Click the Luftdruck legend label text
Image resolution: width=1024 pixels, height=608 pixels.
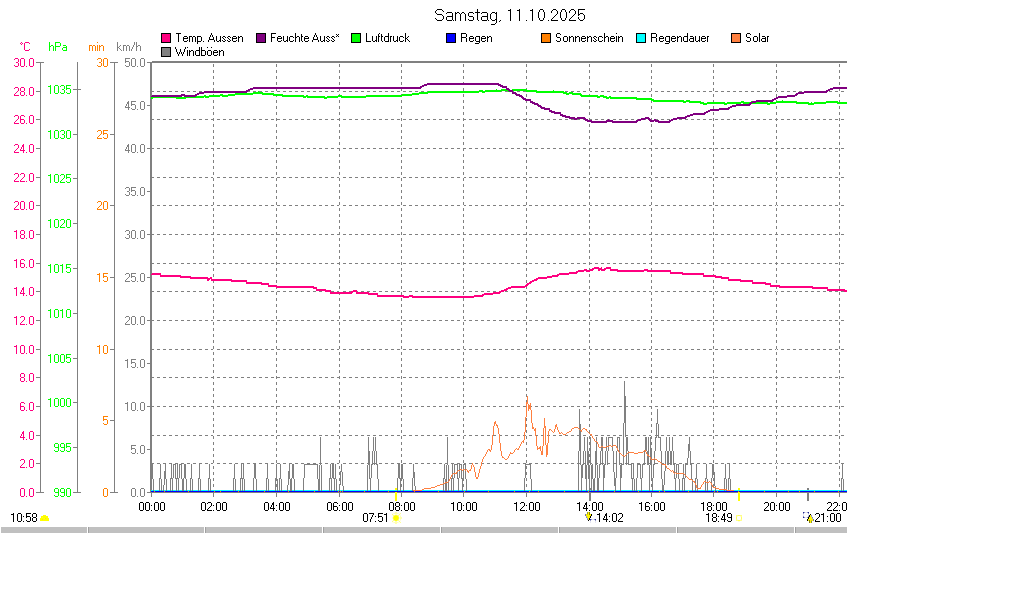(388, 38)
